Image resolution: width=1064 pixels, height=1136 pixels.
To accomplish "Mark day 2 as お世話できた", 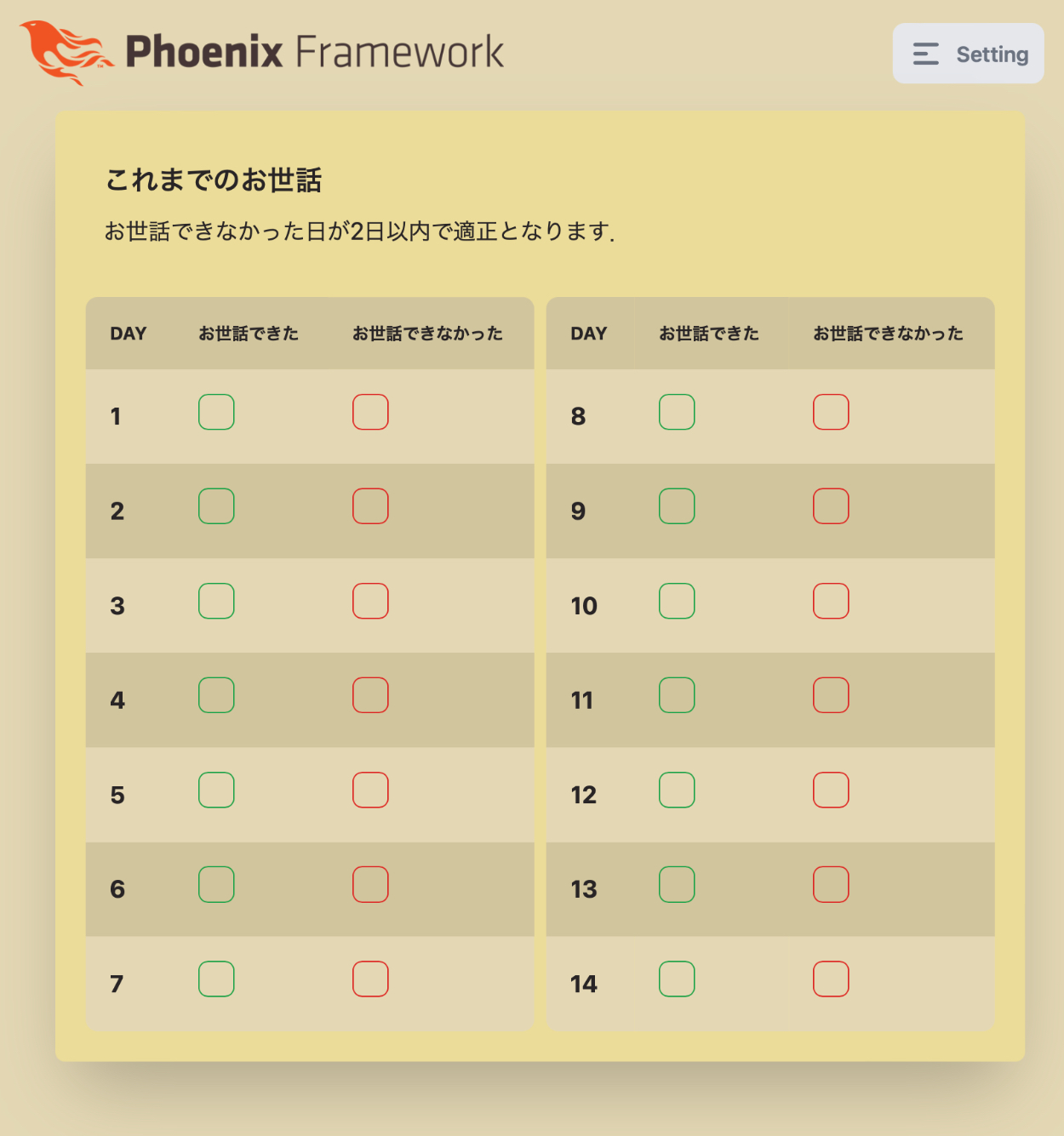I will [x=216, y=506].
